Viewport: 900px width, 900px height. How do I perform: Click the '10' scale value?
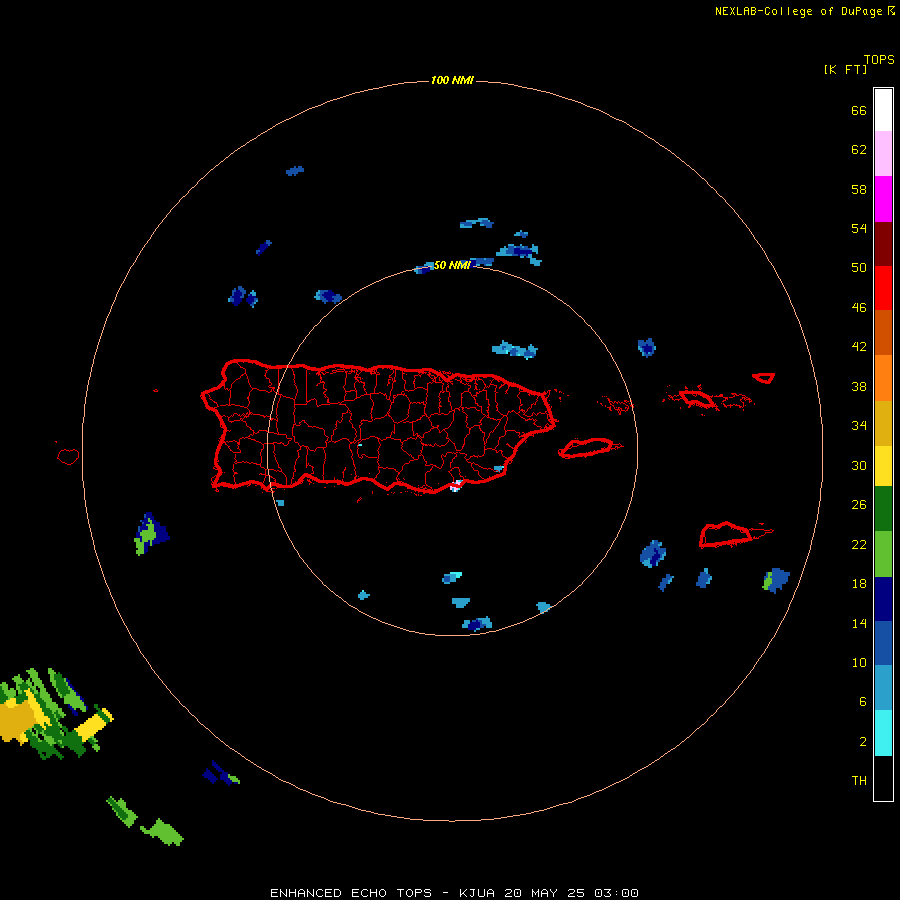click(x=859, y=662)
